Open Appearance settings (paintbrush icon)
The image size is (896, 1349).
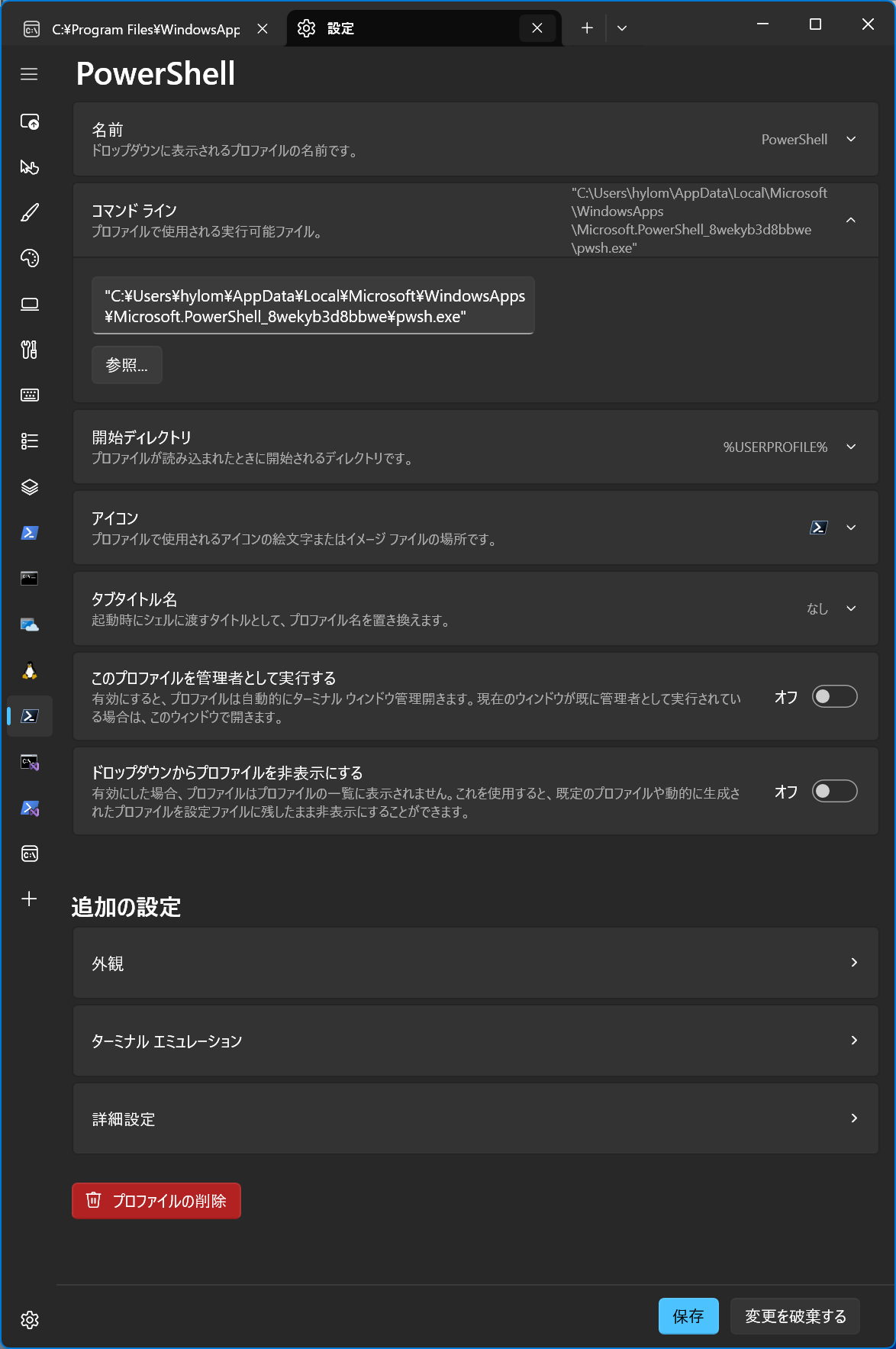pos(29,212)
